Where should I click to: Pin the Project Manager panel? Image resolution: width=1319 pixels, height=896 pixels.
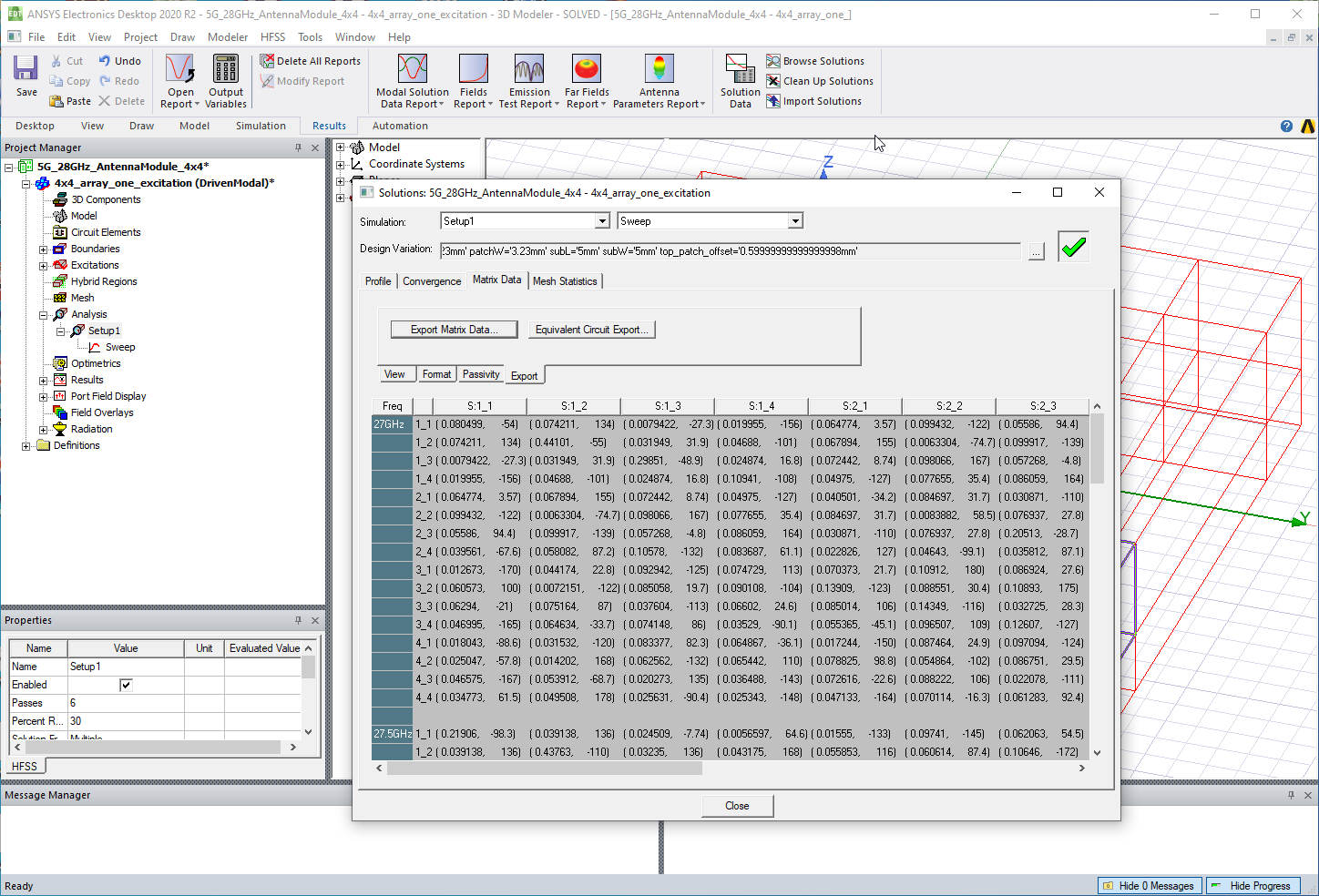pyautogui.click(x=298, y=148)
